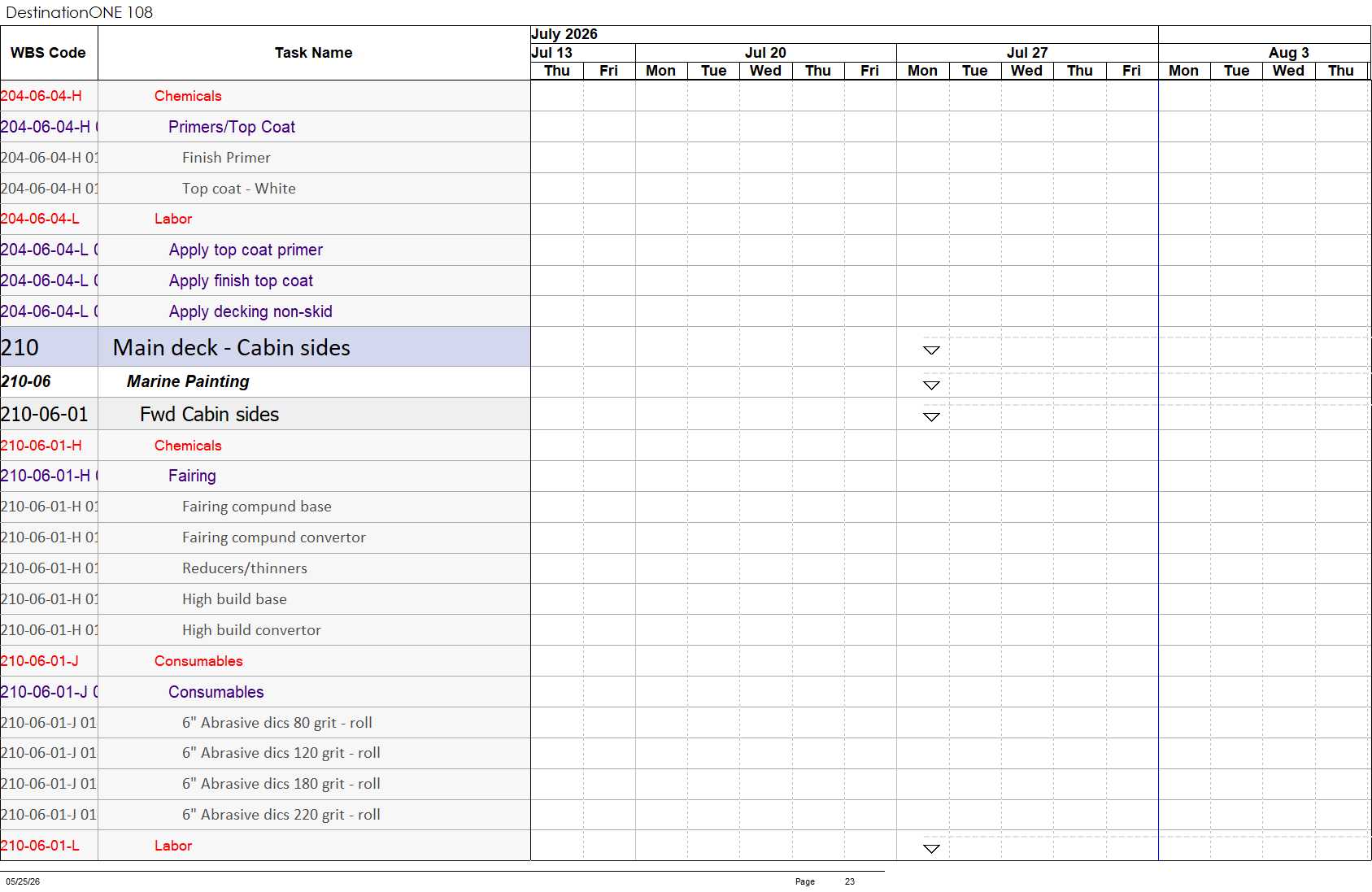This screenshot has width=1372, height=892.
Task: Click the Mon day header under Jul 27
Action: pyautogui.click(x=922, y=71)
